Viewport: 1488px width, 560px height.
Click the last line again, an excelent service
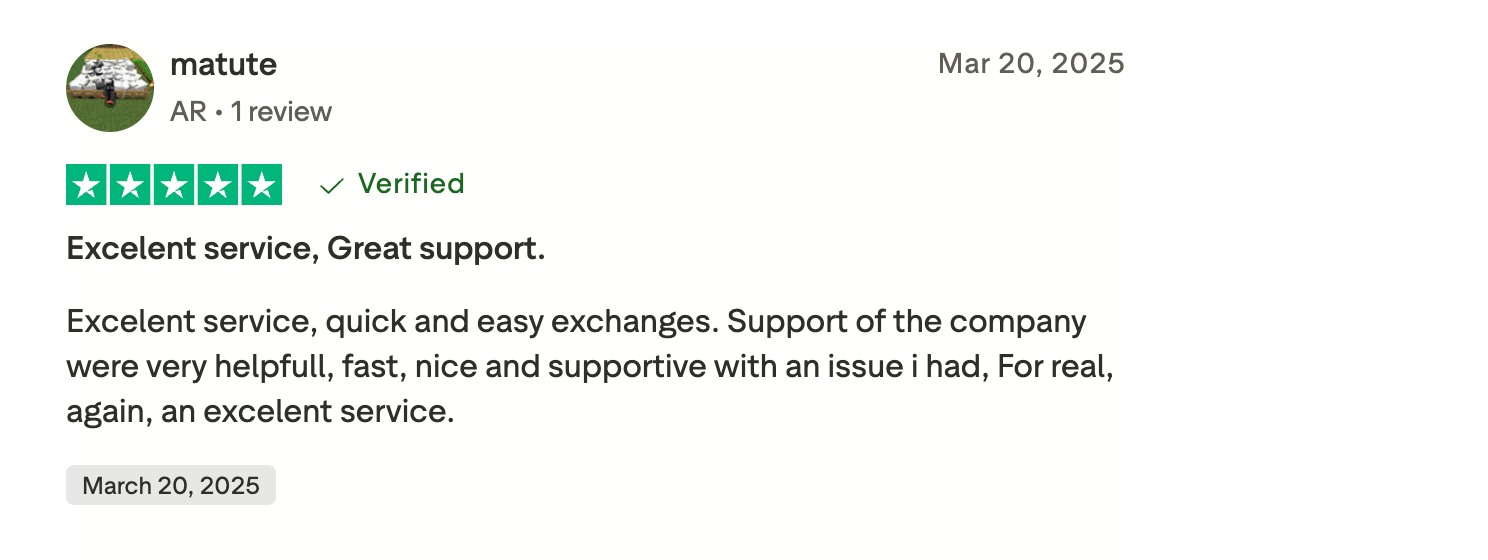(x=260, y=410)
